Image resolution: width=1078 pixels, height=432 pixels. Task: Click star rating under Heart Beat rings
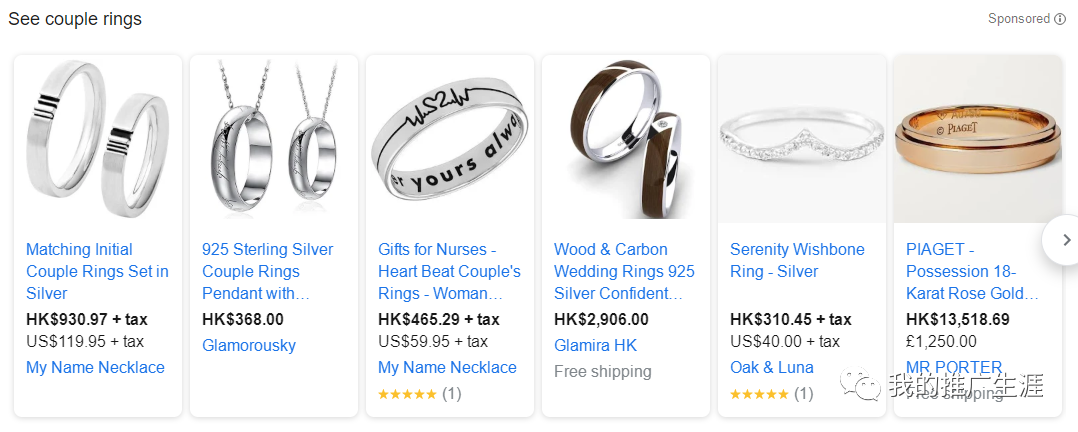(x=407, y=394)
